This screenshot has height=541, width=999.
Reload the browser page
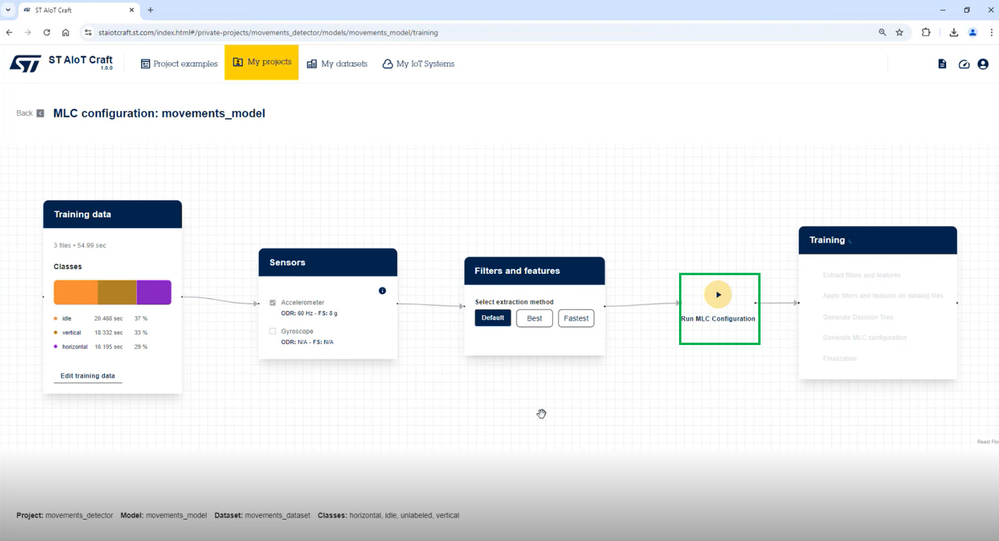(x=47, y=32)
